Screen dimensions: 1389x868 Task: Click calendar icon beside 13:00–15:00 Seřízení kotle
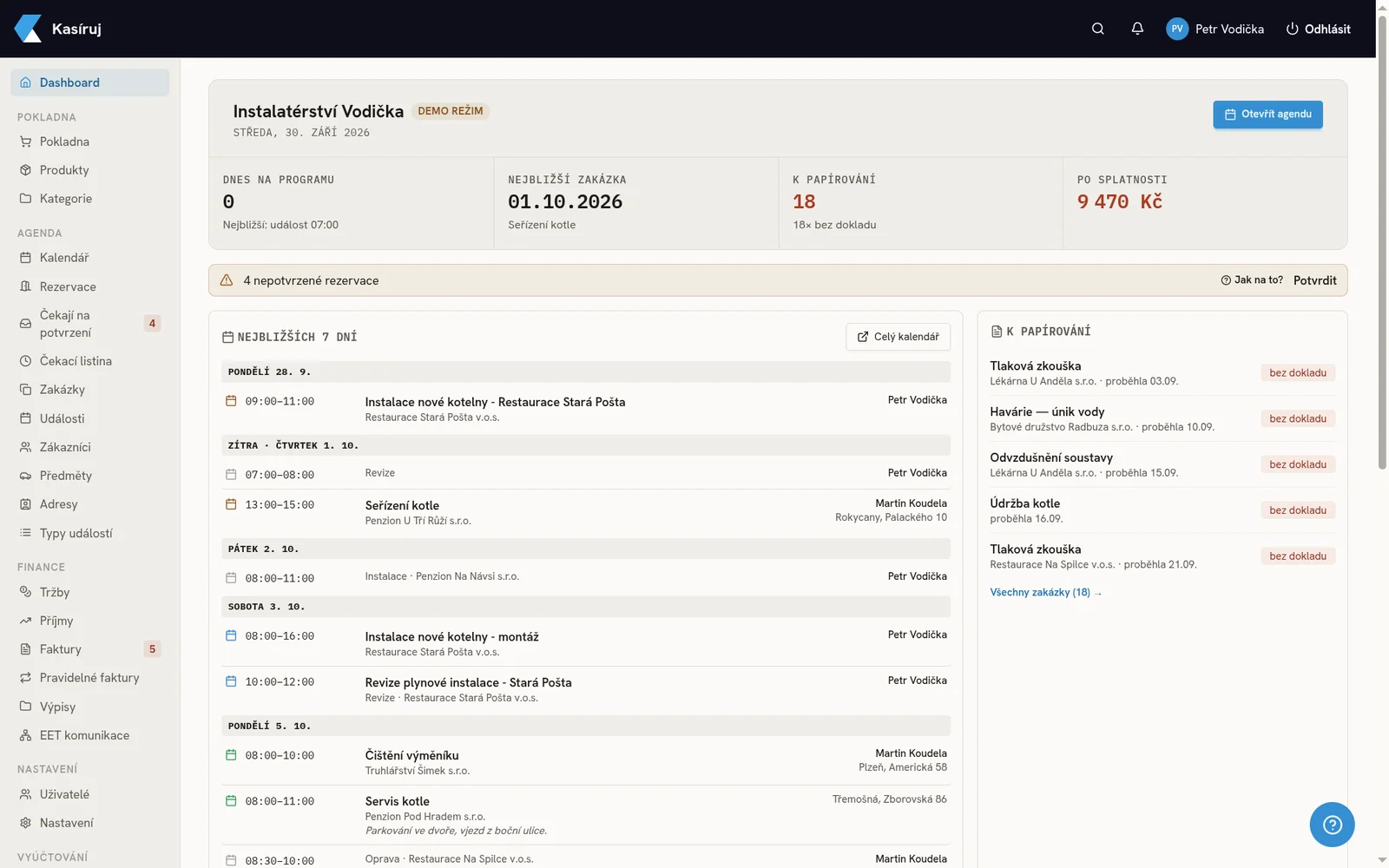pyautogui.click(x=231, y=504)
